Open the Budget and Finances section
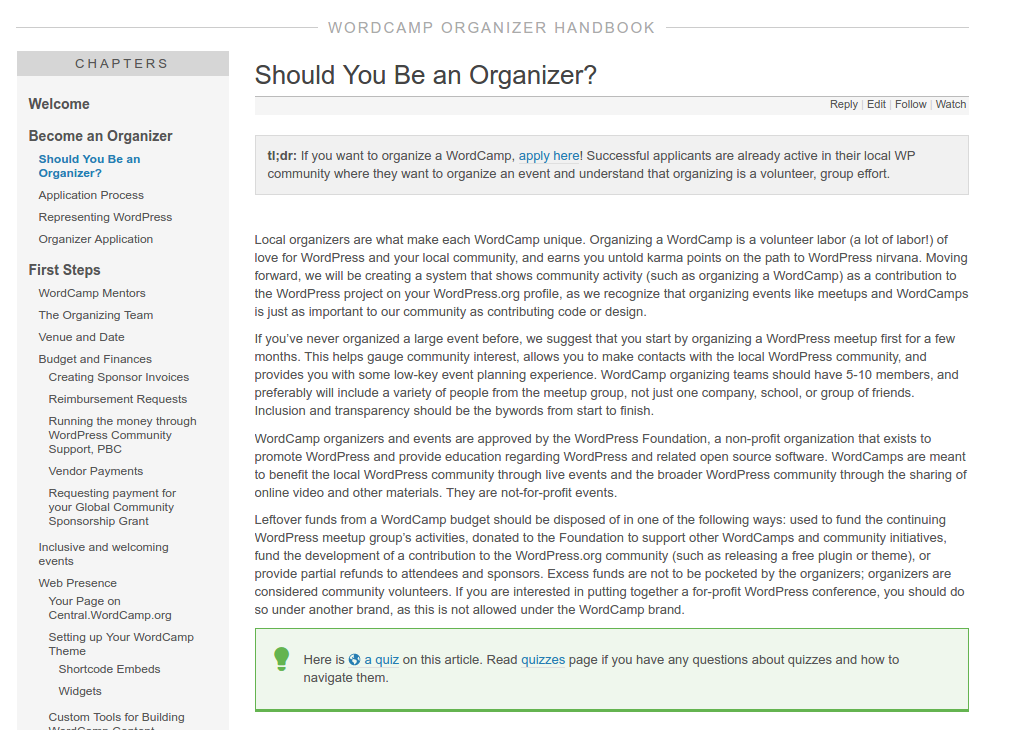This screenshot has height=730, width=1024. tap(95, 359)
